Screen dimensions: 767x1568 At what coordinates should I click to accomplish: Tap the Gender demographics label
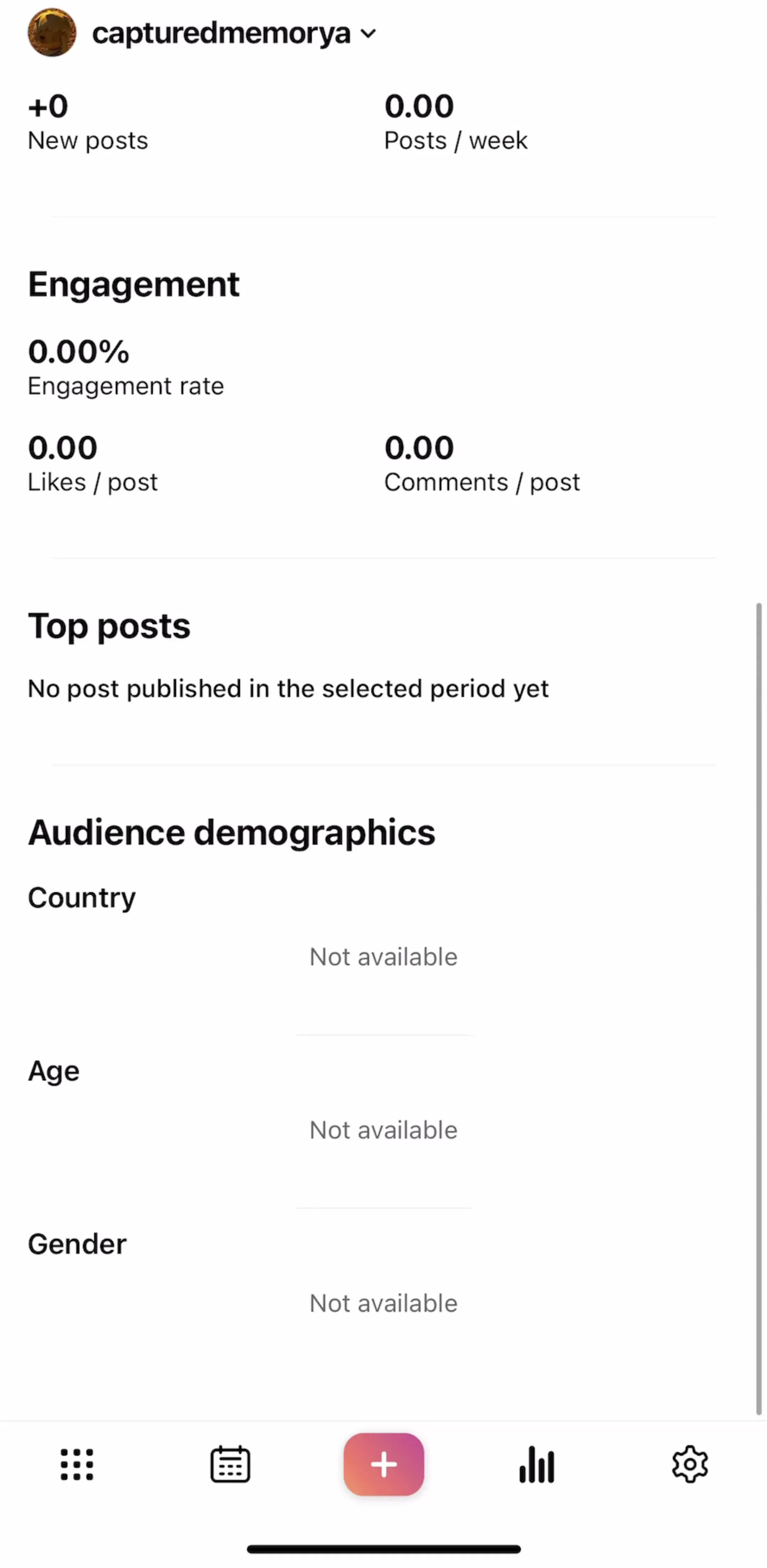coord(77,1244)
